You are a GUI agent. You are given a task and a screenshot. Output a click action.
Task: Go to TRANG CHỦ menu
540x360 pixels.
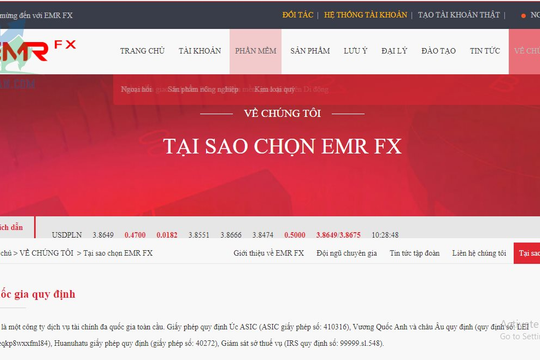[x=142, y=51]
